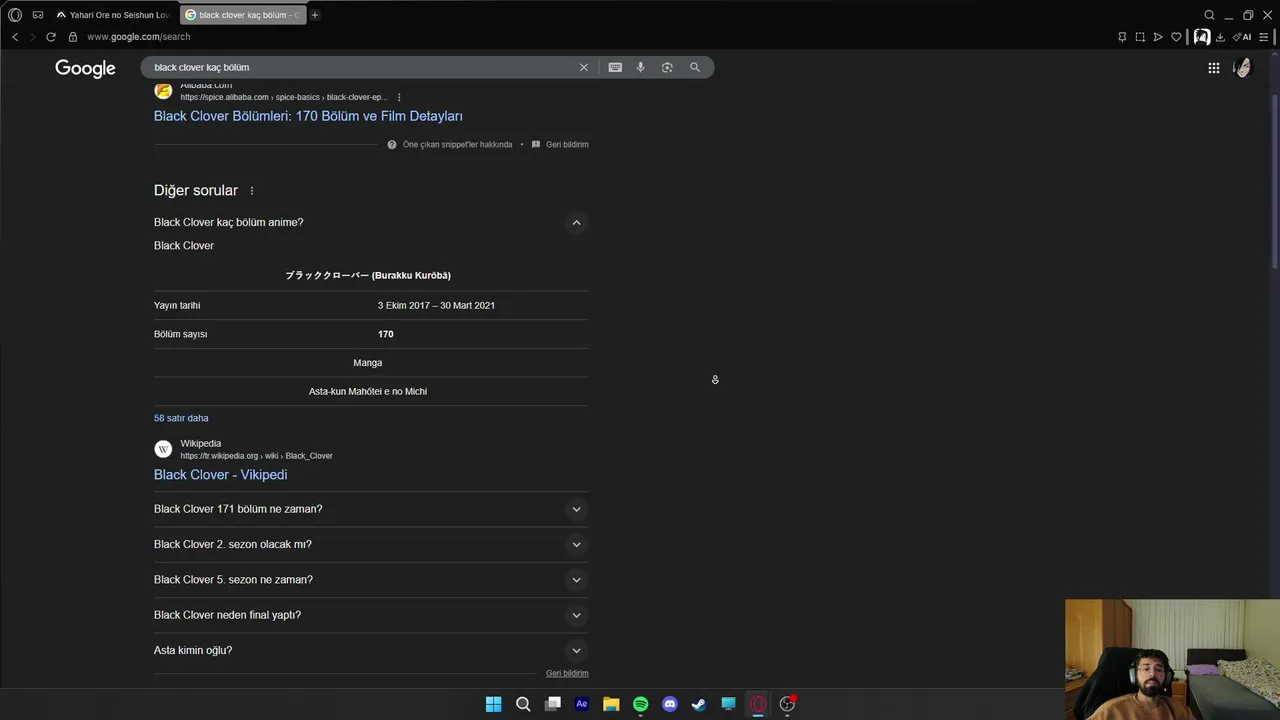Select the black clover kaç bölüm tab
The width and height of the screenshot is (1280, 720).
pyautogui.click(x=242, y=15)
